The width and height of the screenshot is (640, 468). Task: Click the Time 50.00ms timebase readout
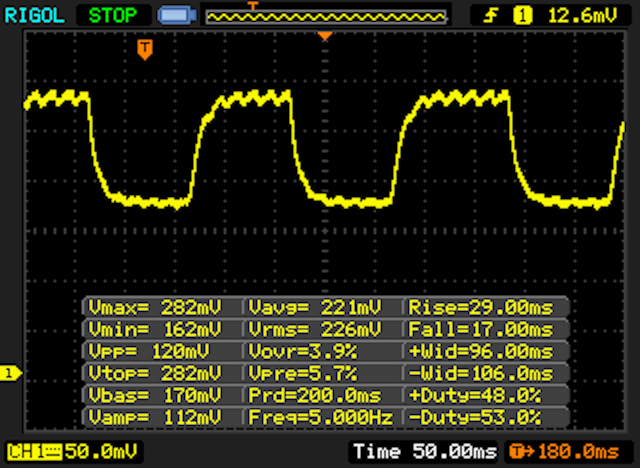point(425,452)
